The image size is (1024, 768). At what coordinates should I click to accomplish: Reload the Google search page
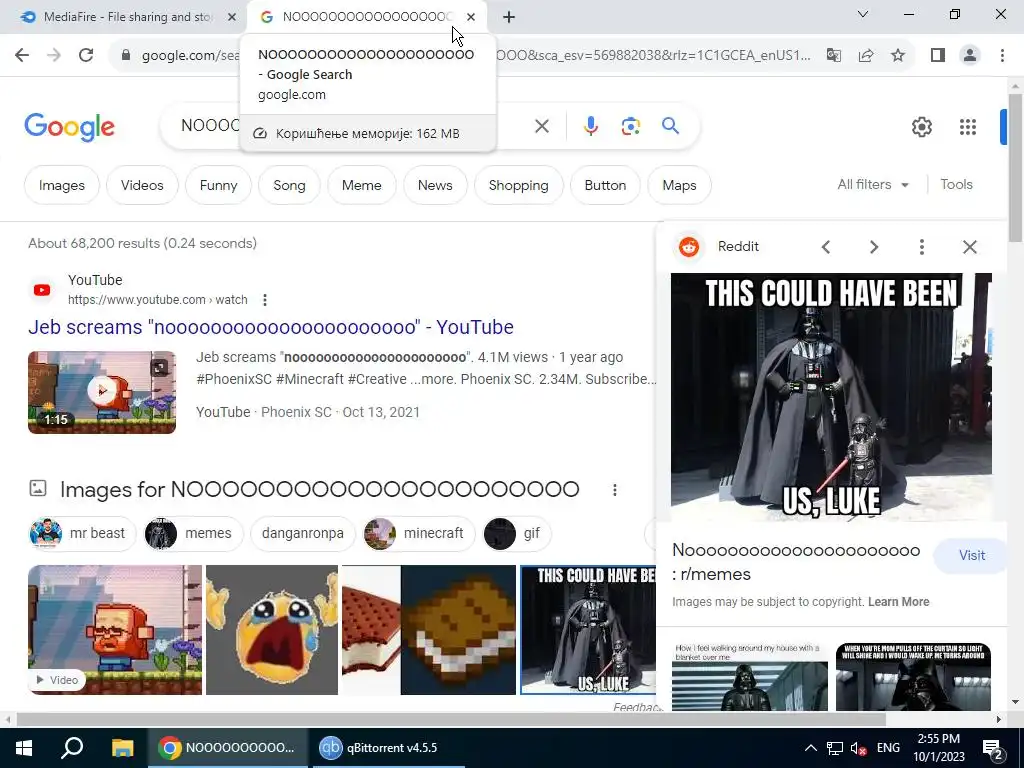coord(86,56)
